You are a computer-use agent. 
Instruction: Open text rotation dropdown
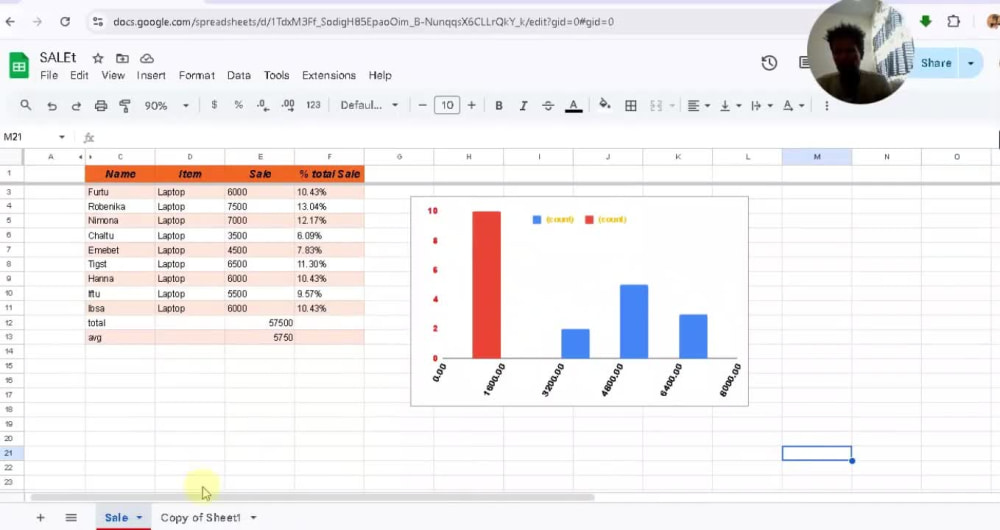click(793, 106)
